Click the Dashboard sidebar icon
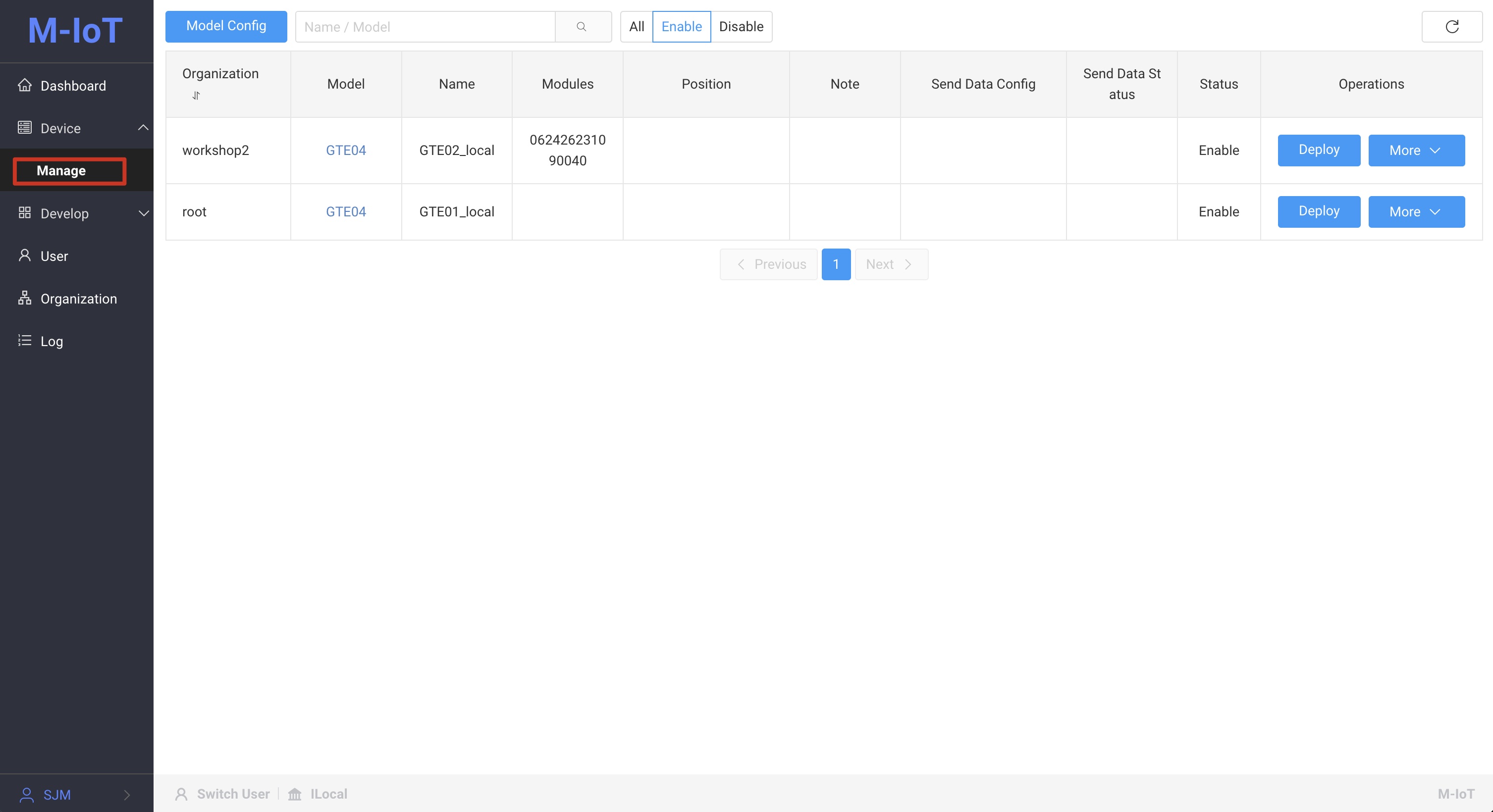Screen dimensions: 1493x812 click(x=24, y=86)
